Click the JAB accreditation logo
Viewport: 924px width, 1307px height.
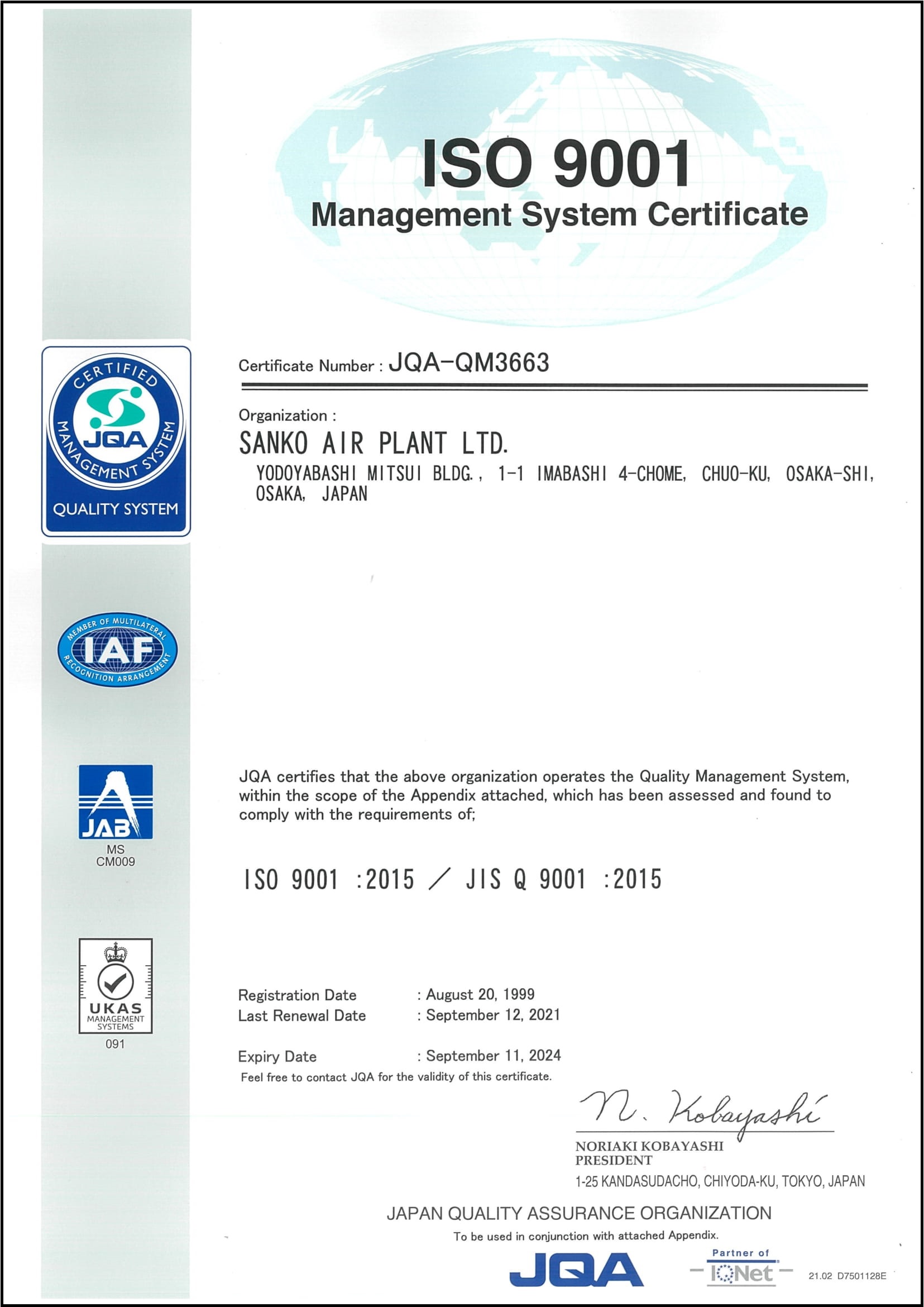click(116, 802)
